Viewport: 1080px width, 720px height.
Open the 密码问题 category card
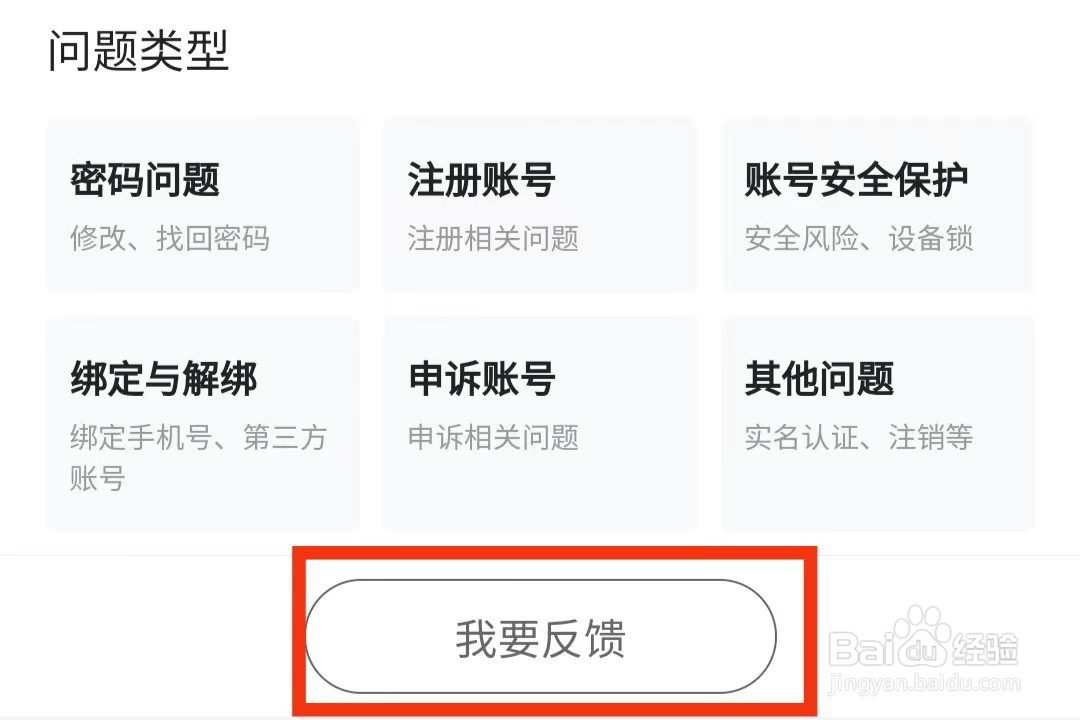point(202,205)
